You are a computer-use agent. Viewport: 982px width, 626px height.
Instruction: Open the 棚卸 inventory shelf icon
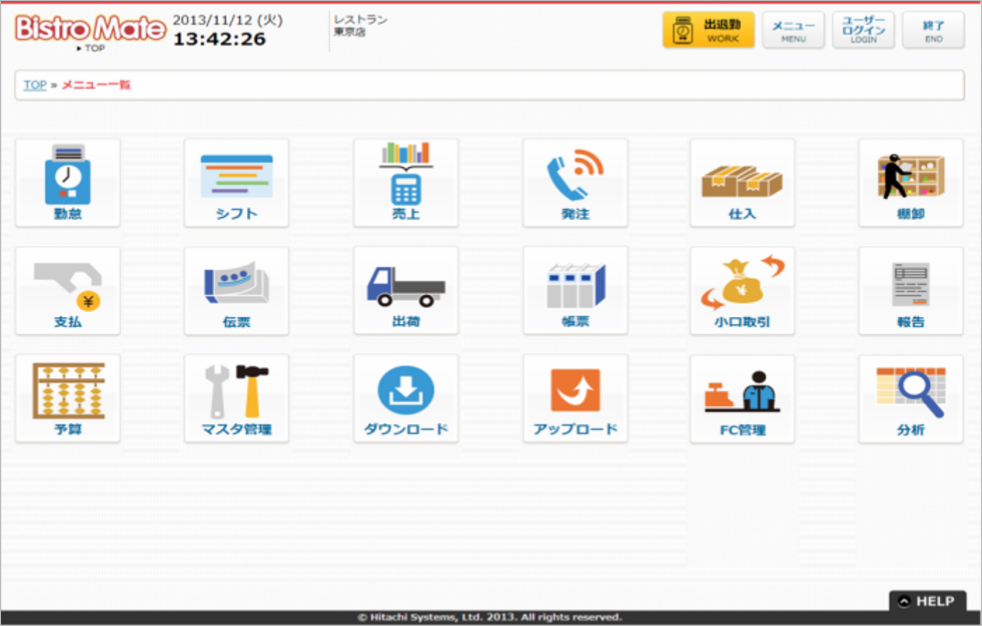(910, 182)
